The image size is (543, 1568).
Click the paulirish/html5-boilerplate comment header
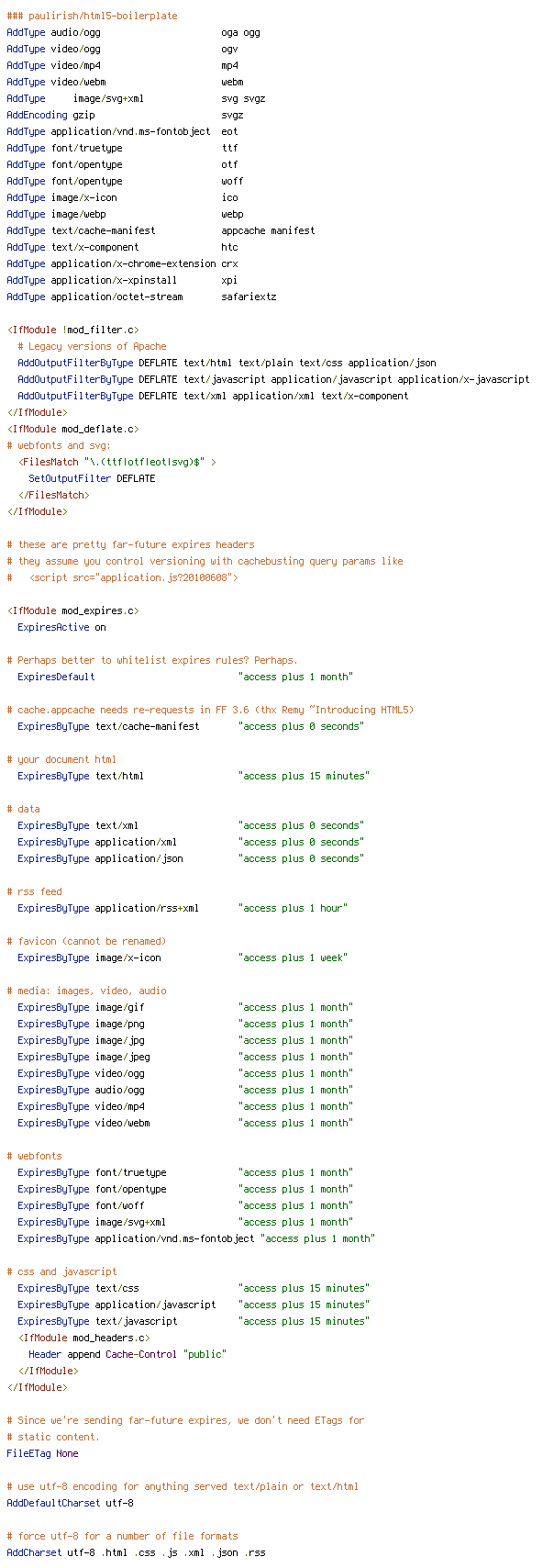point(92,16)
